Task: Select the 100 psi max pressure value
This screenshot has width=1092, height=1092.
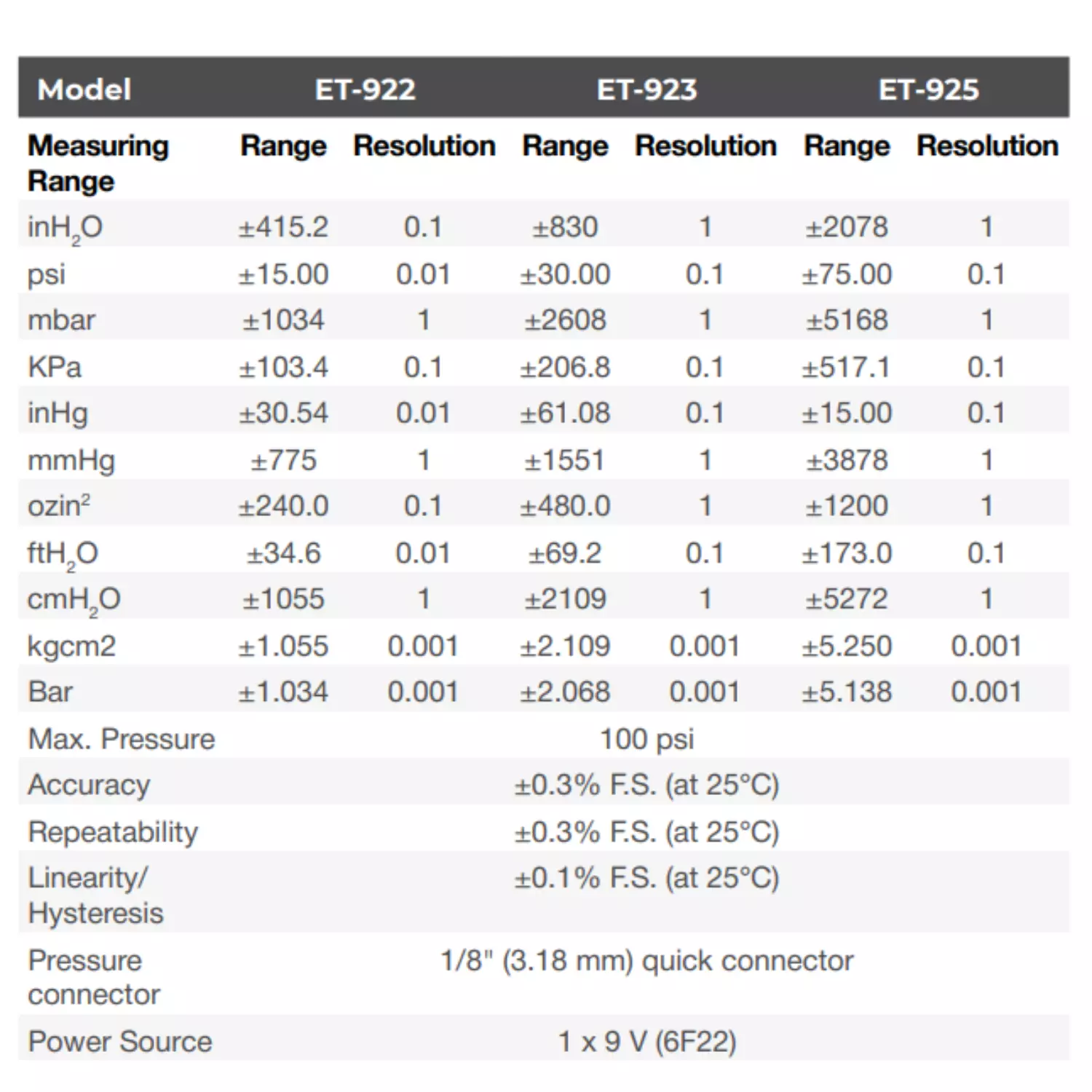Action: click(x=646, y=739)
